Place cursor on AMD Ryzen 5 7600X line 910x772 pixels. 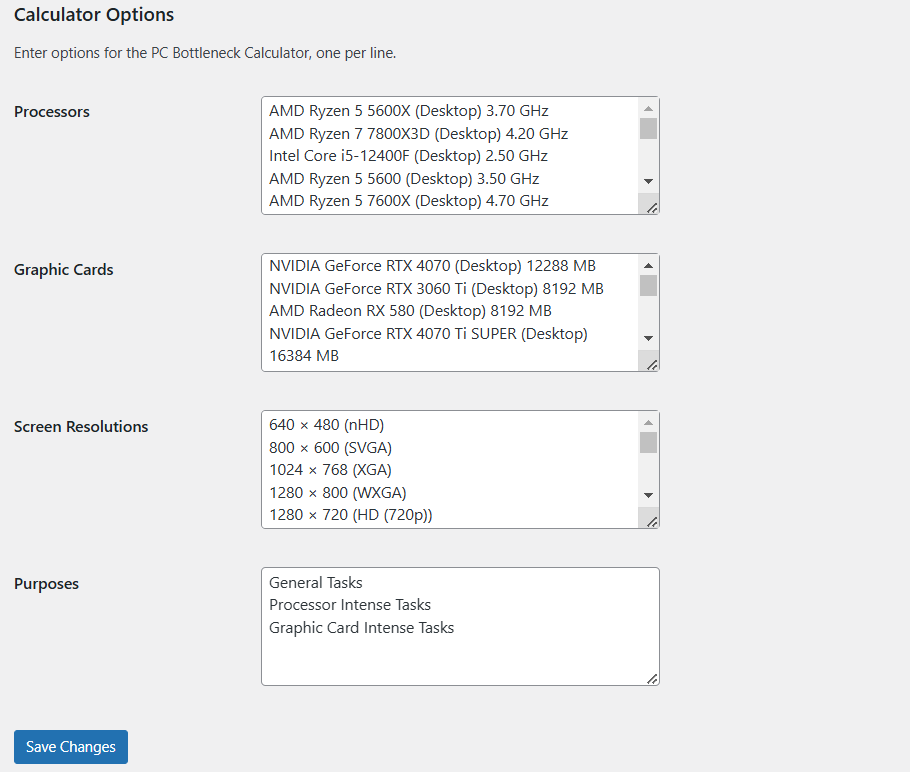click(x=409, y=201)
